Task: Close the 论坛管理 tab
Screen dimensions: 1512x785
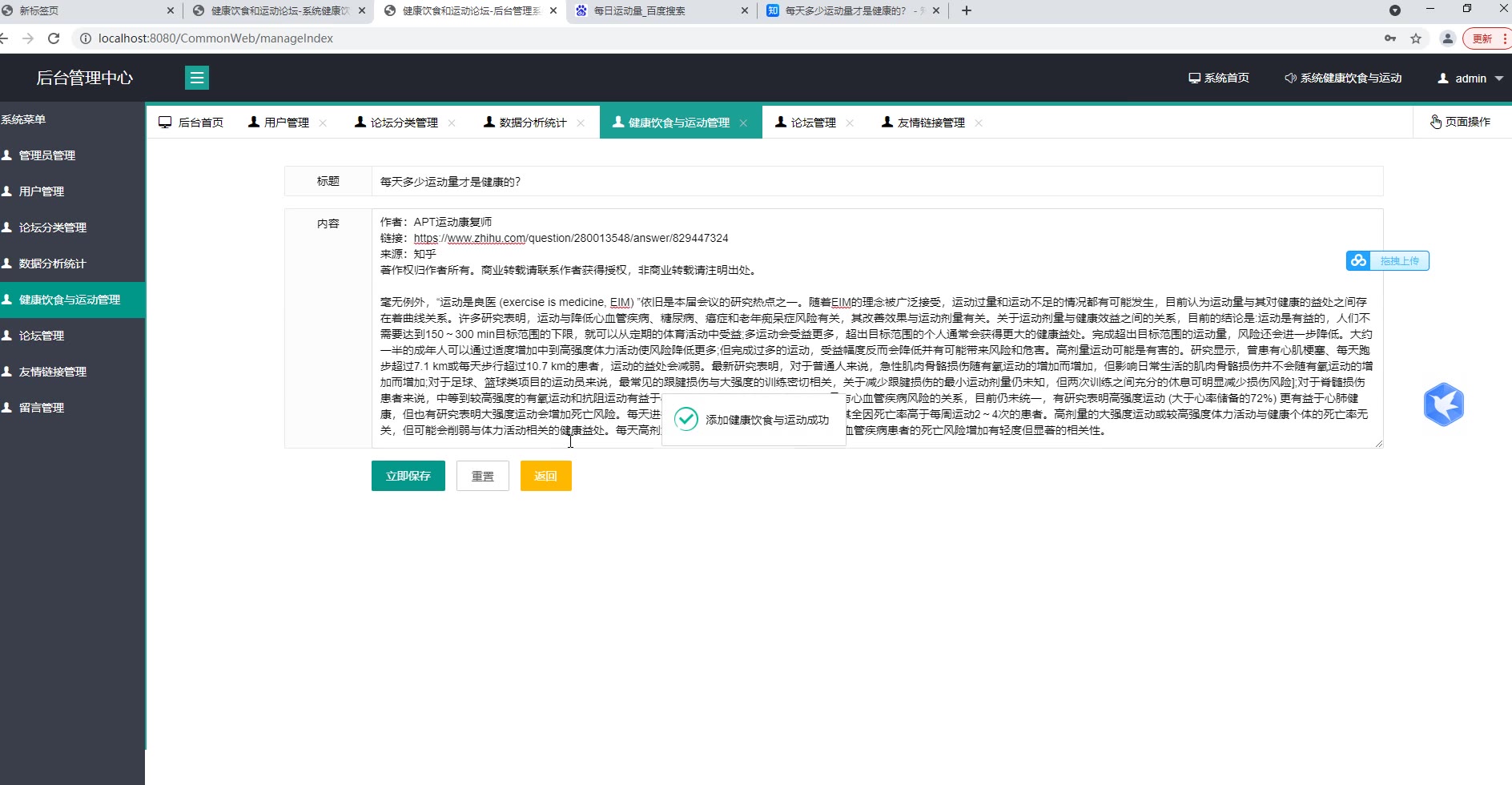Action: [x=850, y=123]
